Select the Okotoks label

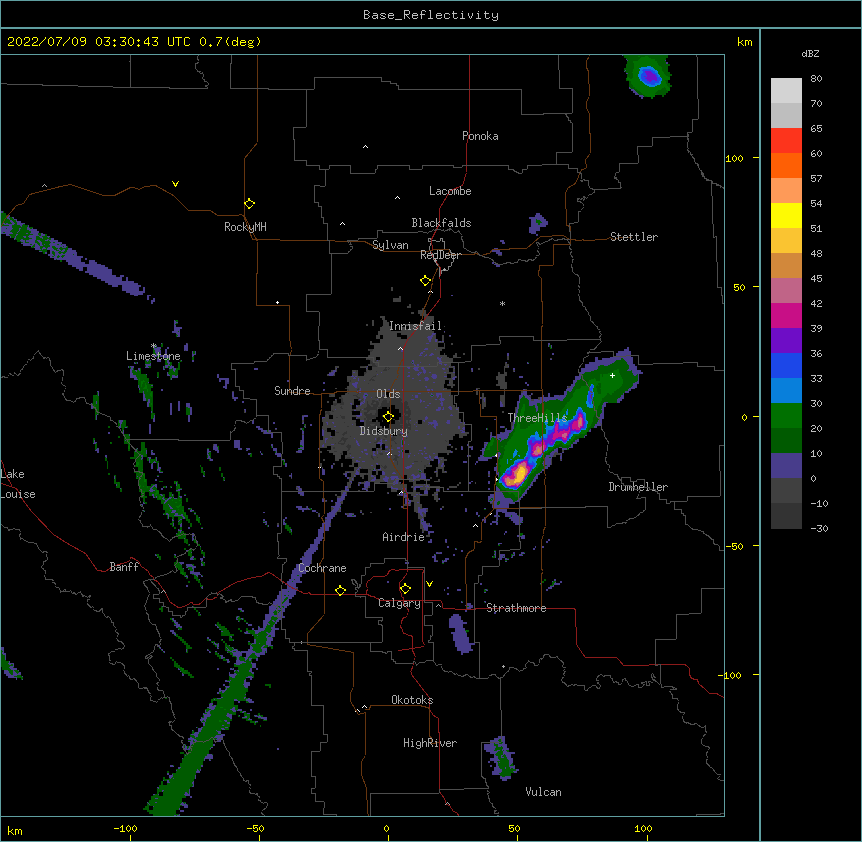point(412,700)
